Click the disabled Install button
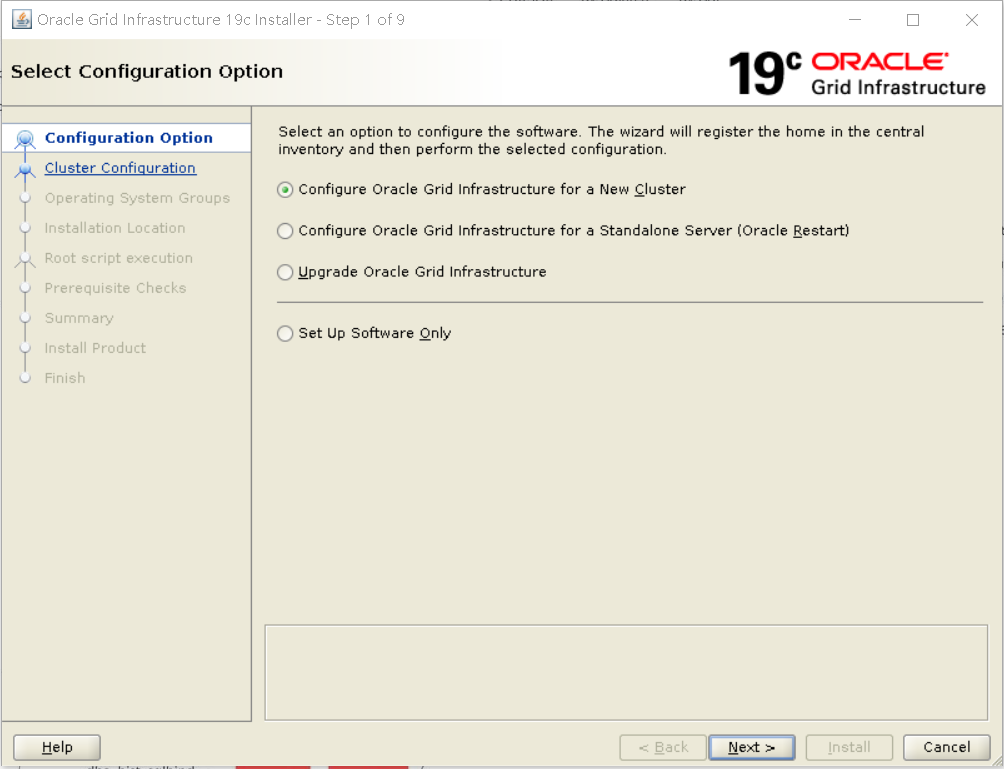The image size is (1004, 769). tap(849, 747)
